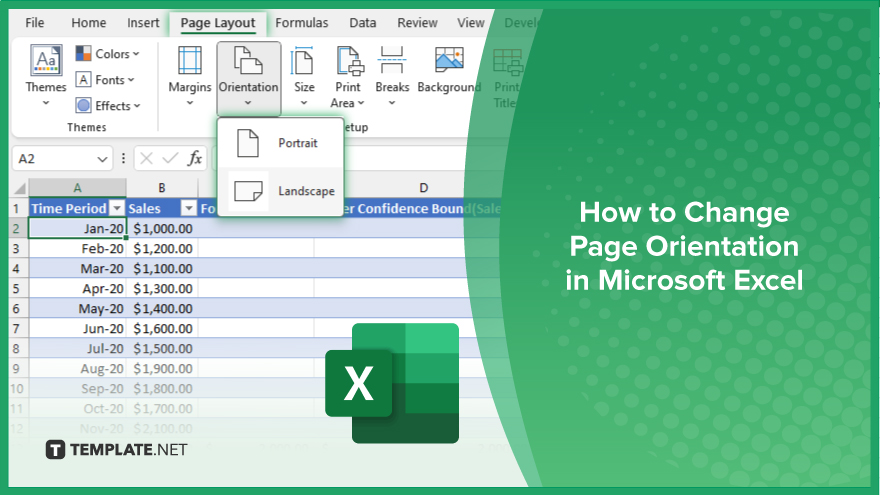Expand the Orientation dropdown chevron
The width and height of the screenshot is (880, 495).
pyautogui.click(x=248, y=103)
